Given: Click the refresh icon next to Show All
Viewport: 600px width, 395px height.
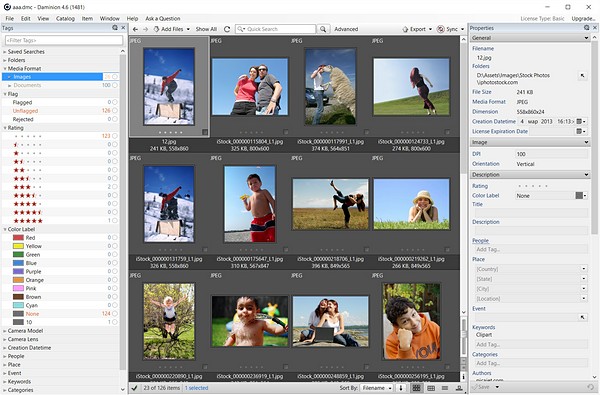Looking at the screenshot, I should tap(227, 29).
